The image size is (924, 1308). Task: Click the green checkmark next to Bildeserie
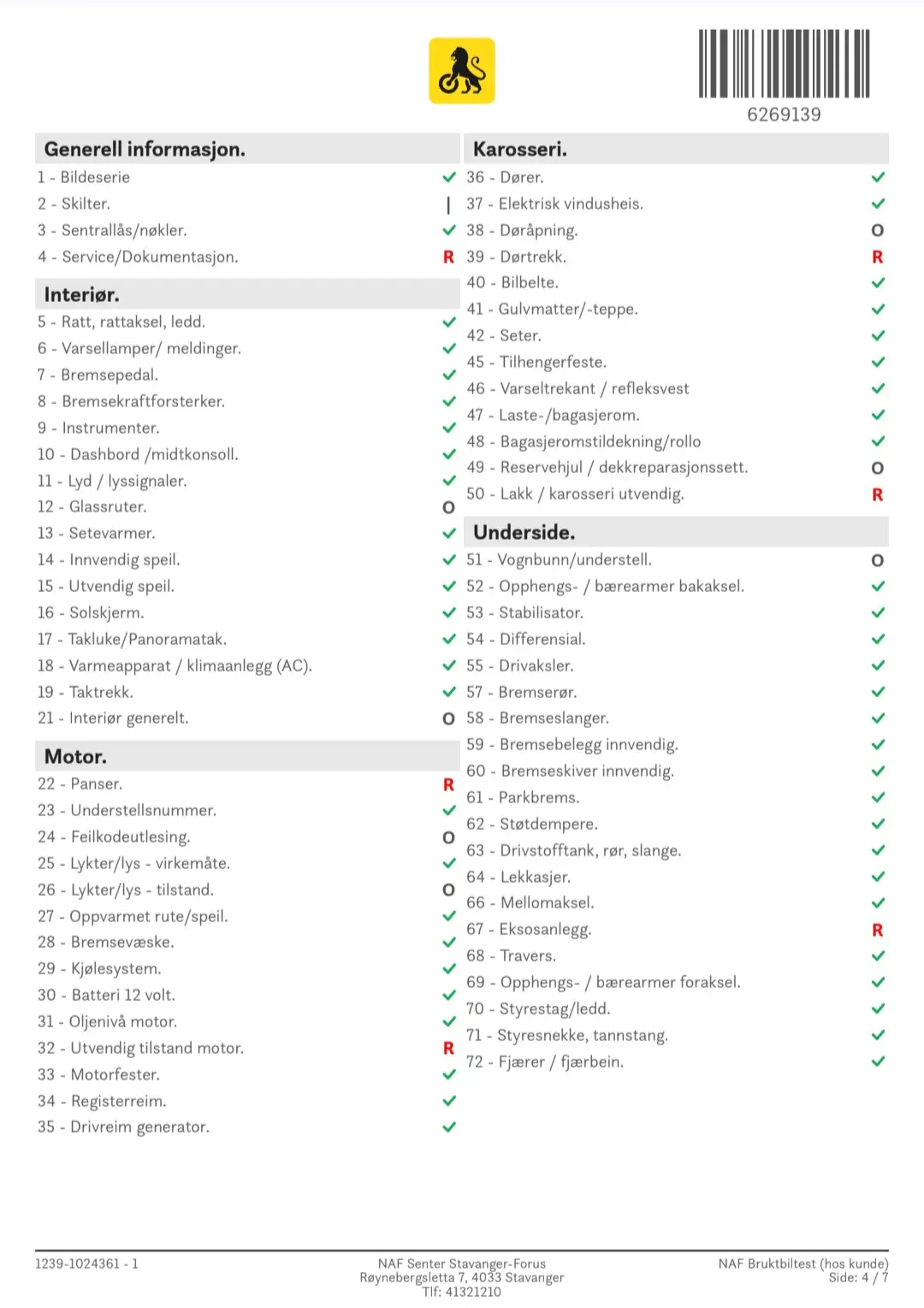click(448, 177)
